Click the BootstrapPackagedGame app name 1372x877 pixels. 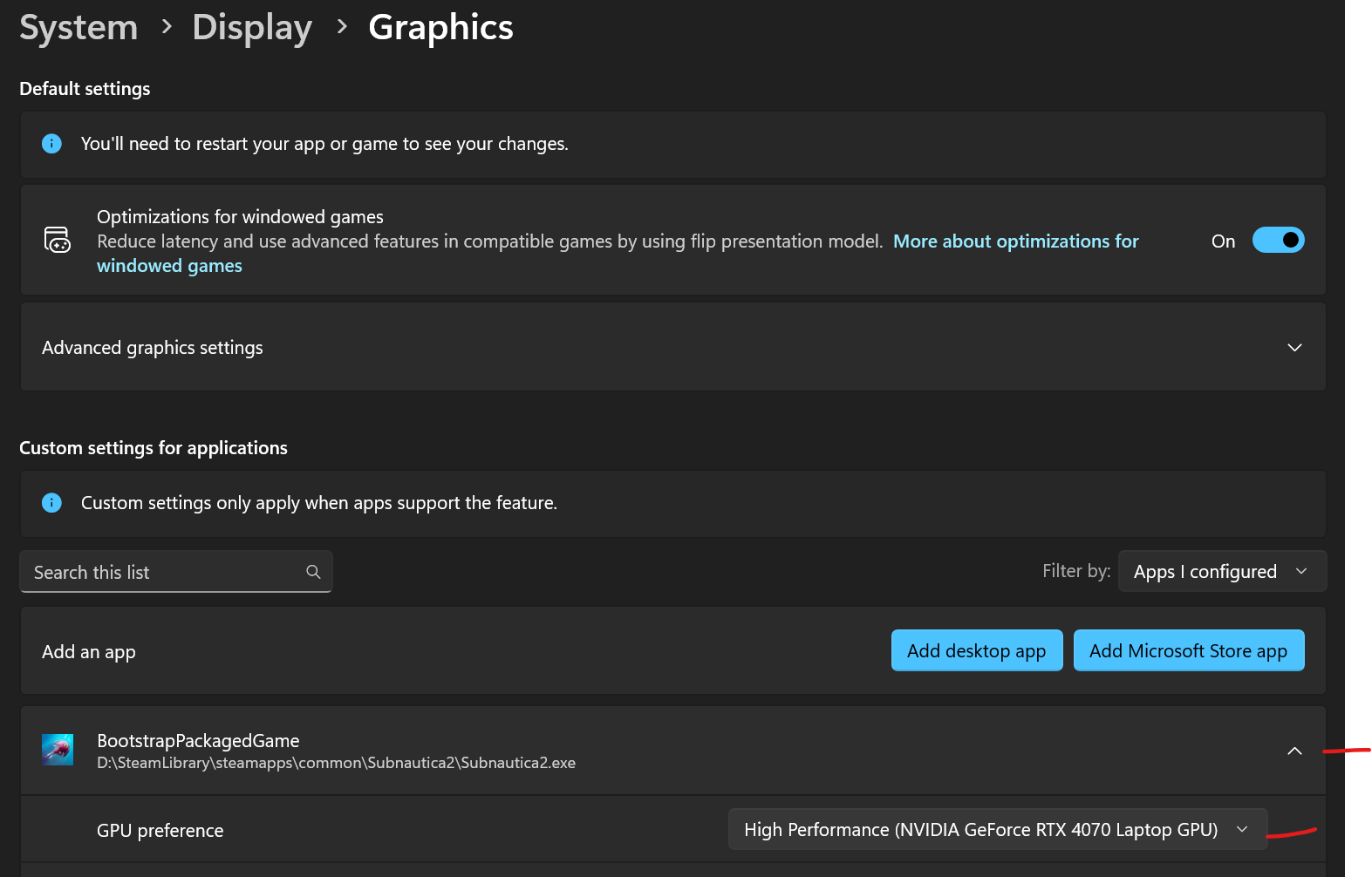(x=198, y=741)
